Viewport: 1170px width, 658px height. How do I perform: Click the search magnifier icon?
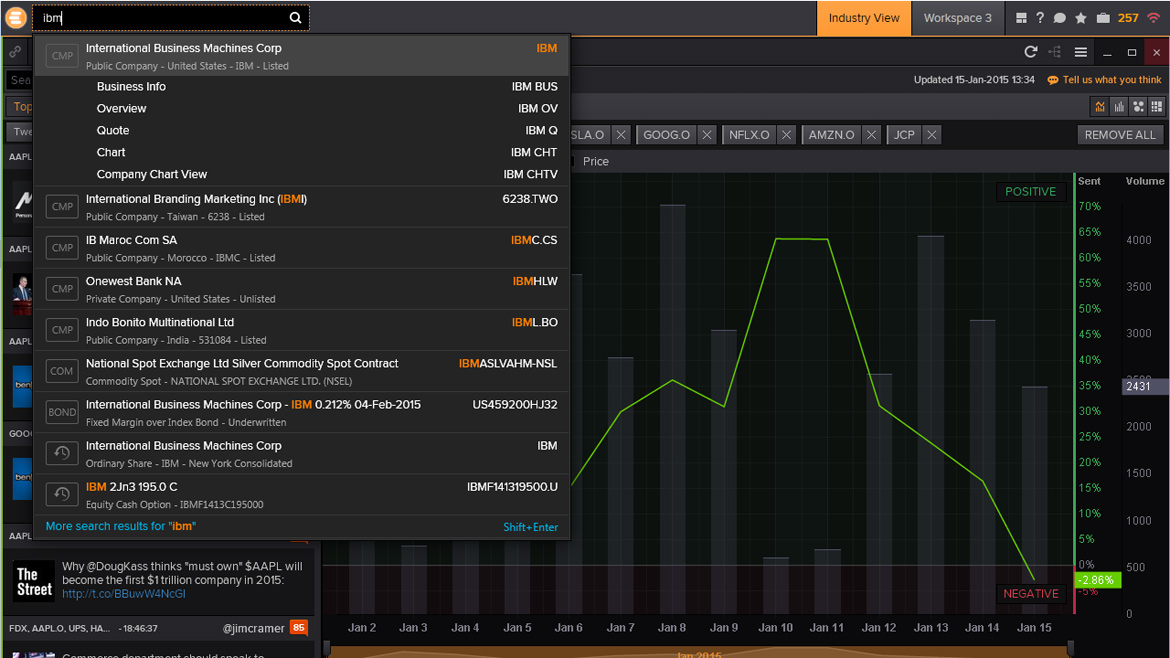(295, 18)
